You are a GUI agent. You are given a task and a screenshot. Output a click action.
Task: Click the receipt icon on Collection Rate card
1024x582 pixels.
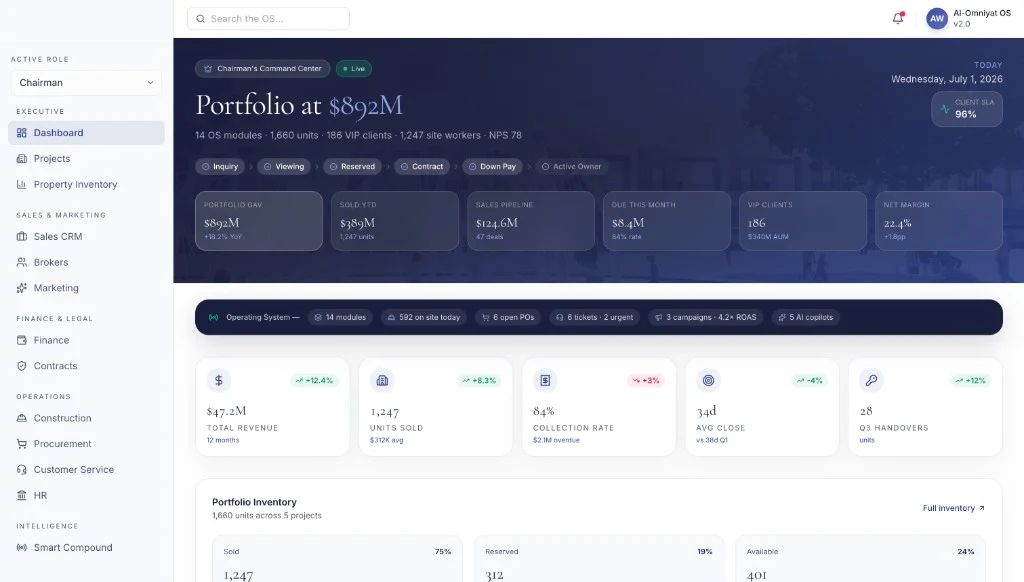pyautogui.click(x=545, y=380)
